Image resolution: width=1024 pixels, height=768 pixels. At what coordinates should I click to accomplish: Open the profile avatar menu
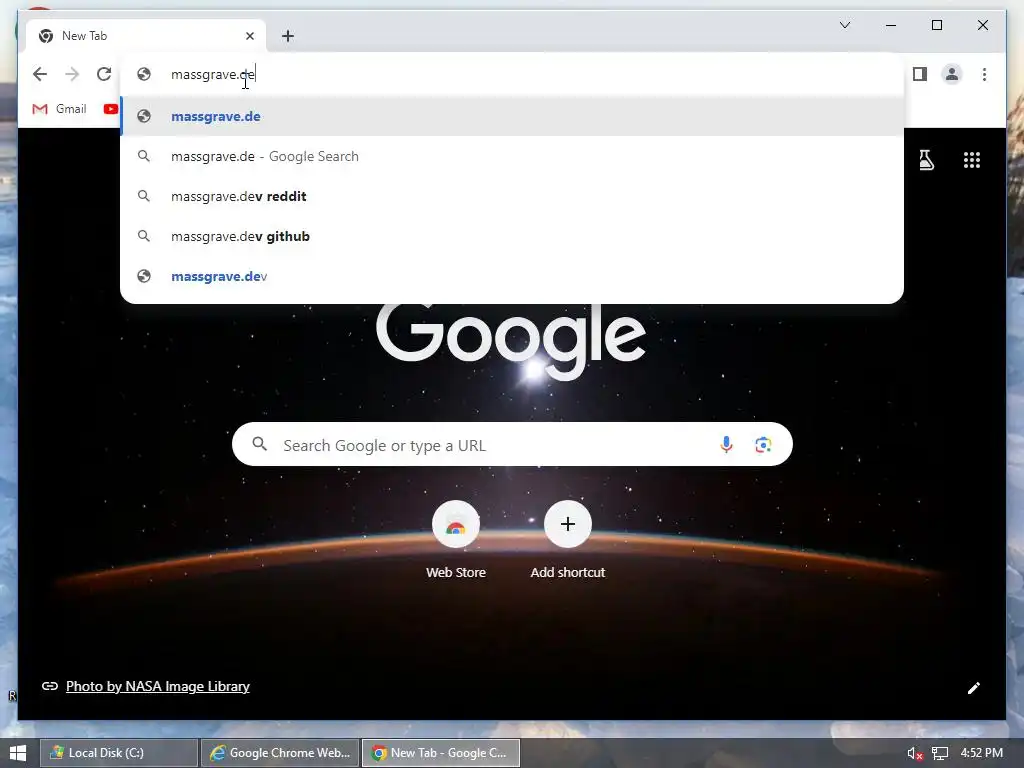coord(952,74)
